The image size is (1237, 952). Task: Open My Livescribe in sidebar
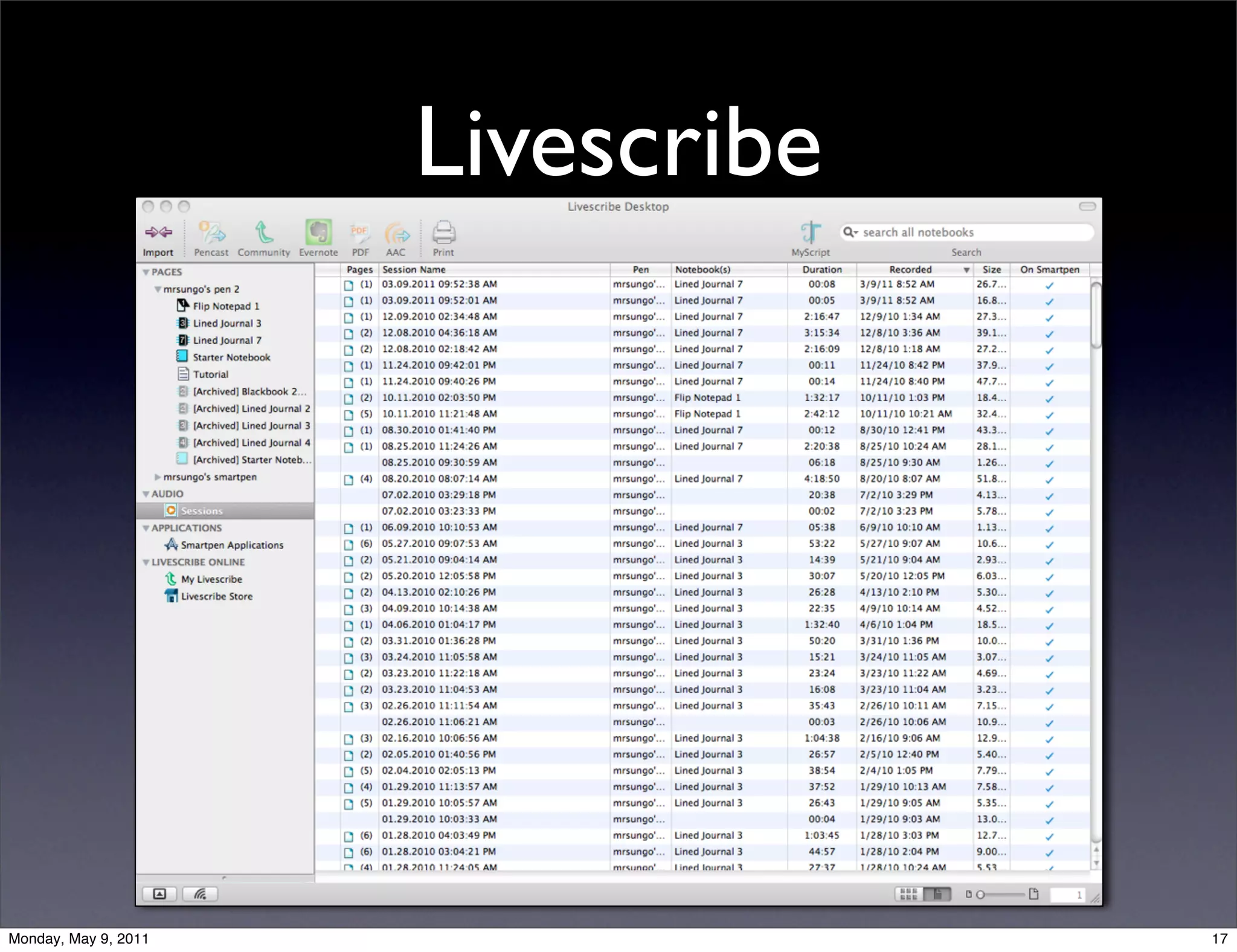tap(211, 579)
